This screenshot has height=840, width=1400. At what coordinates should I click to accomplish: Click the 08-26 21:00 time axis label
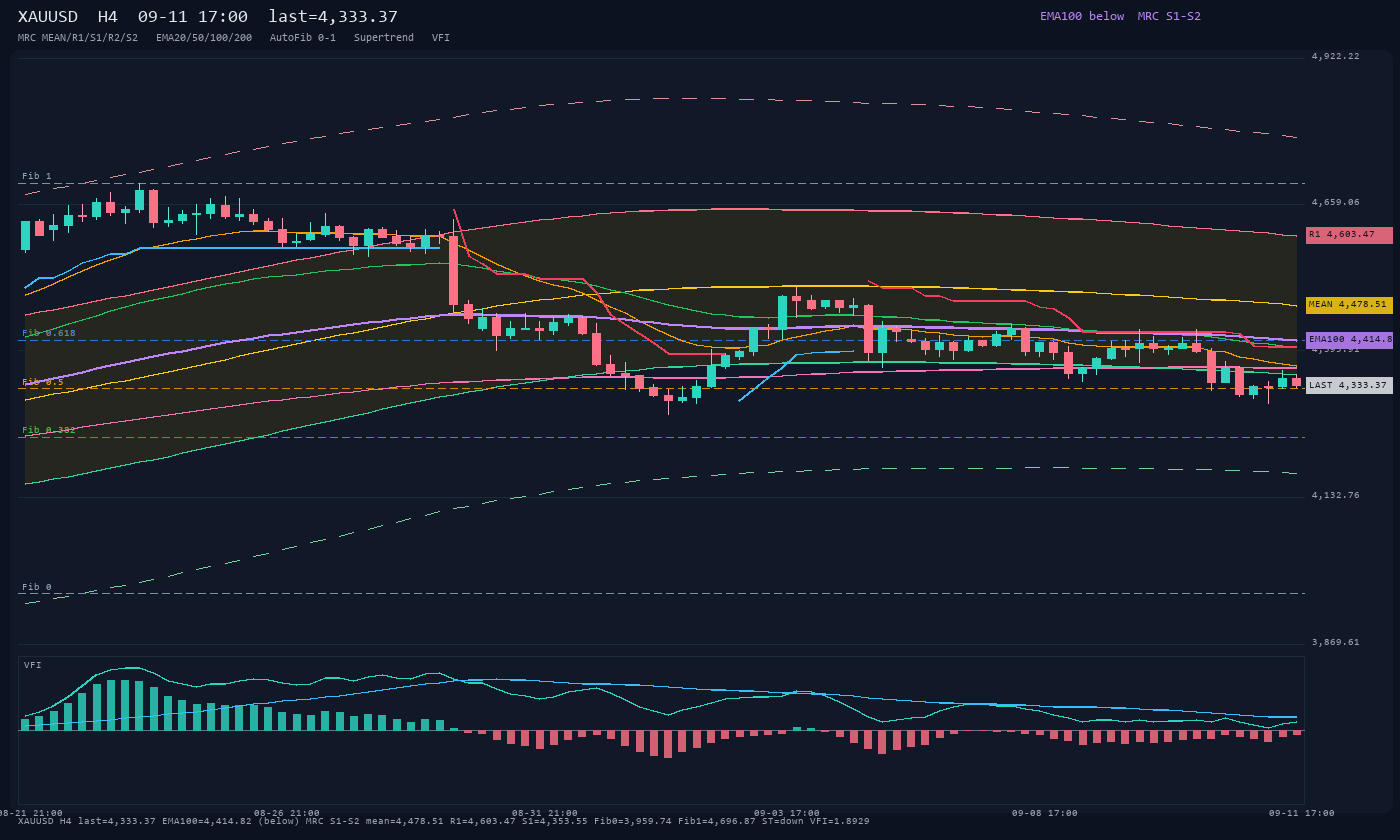pyautogui.click(x=287, y=813)
